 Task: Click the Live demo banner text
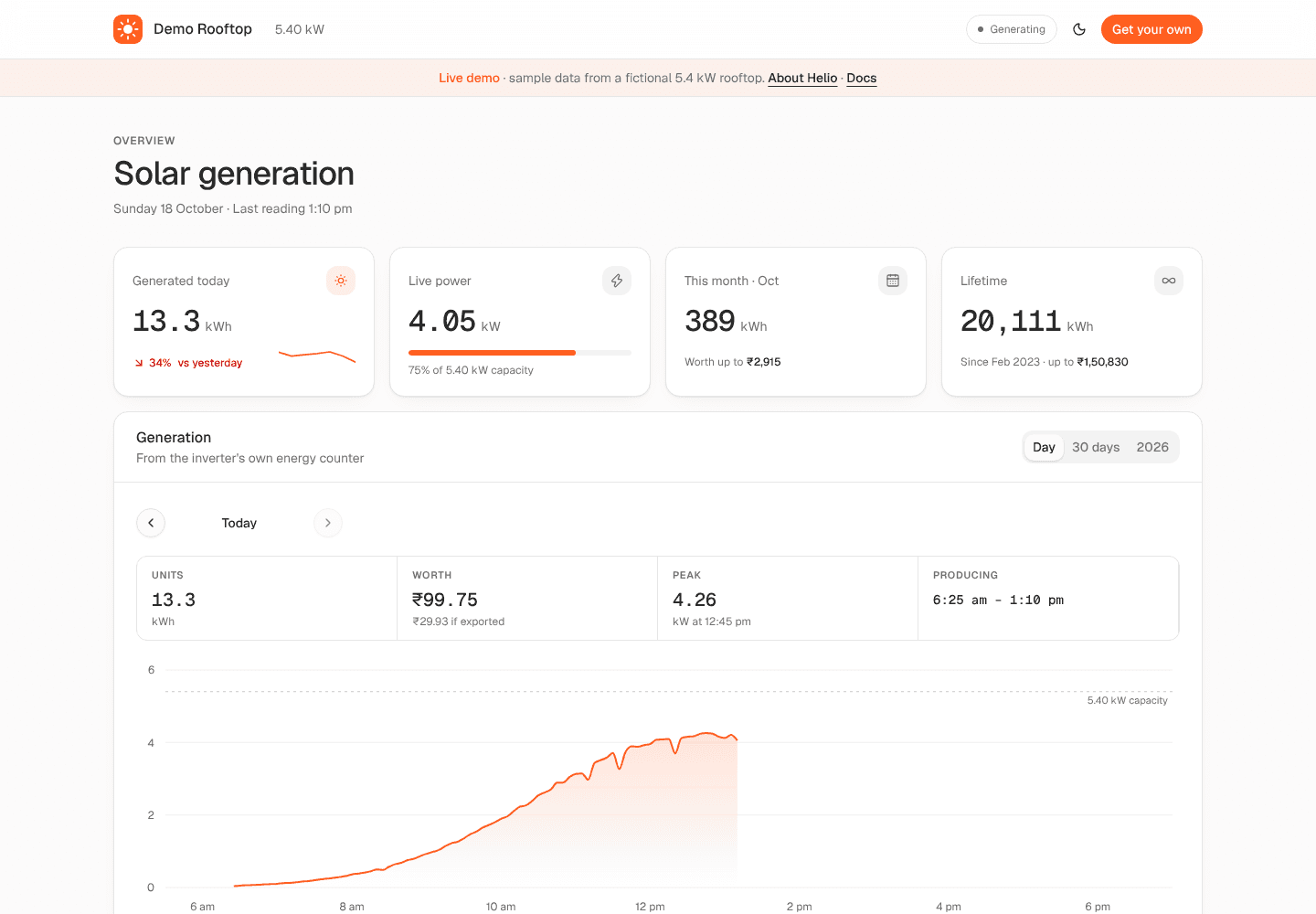pos(469,78)
